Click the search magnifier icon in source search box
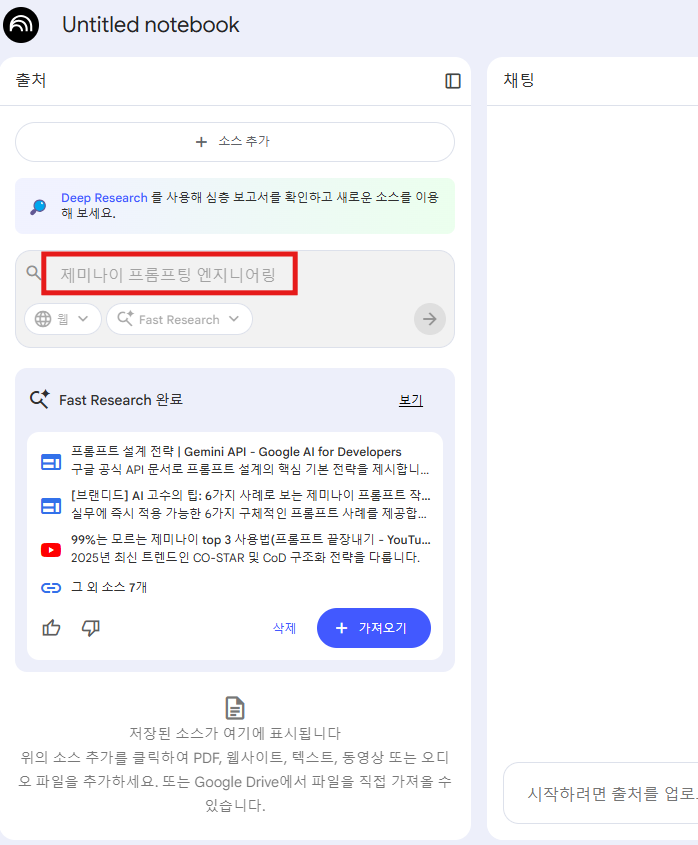 (x=33, y=273)
